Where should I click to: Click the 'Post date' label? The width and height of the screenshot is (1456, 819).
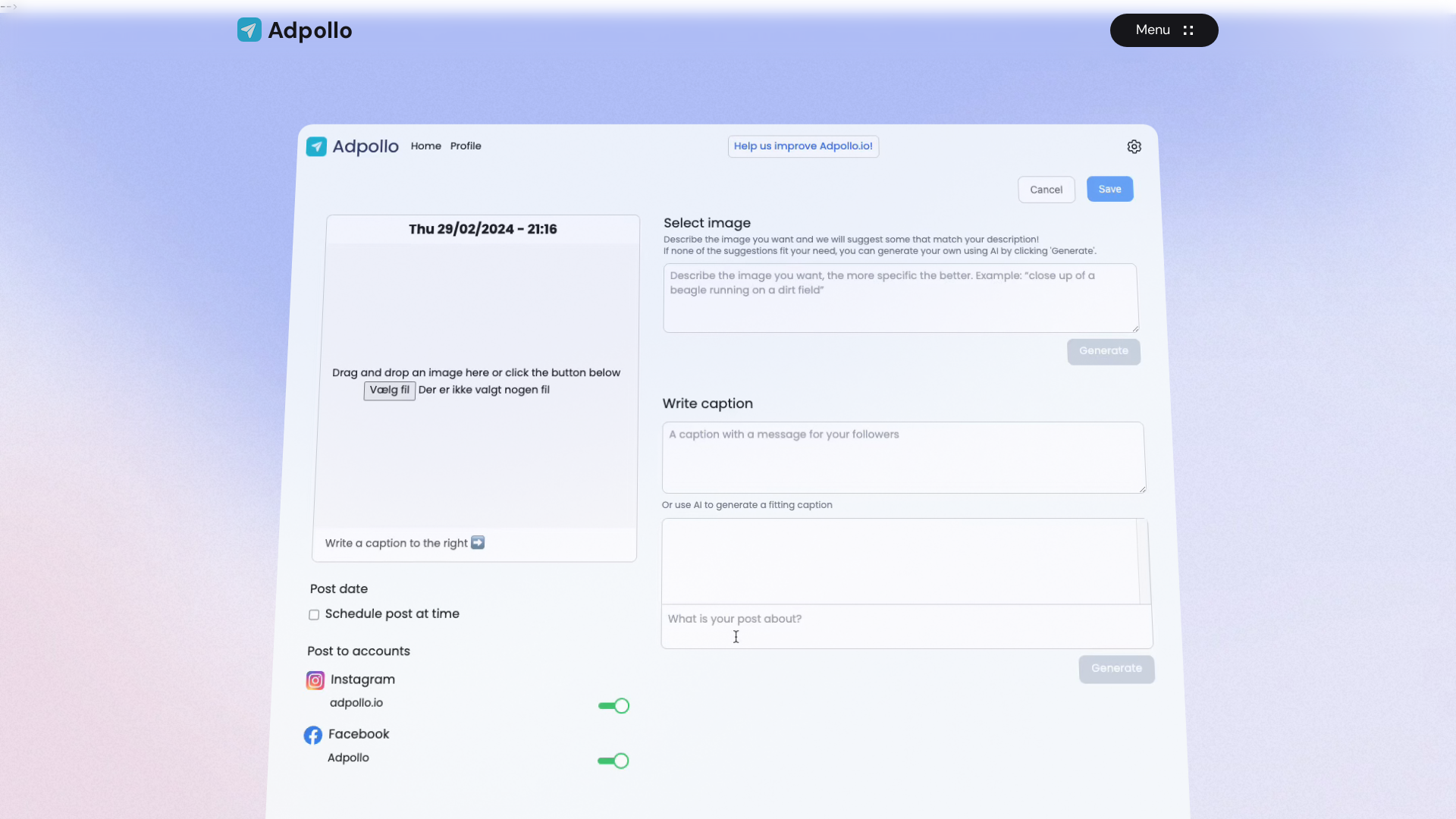339,589
